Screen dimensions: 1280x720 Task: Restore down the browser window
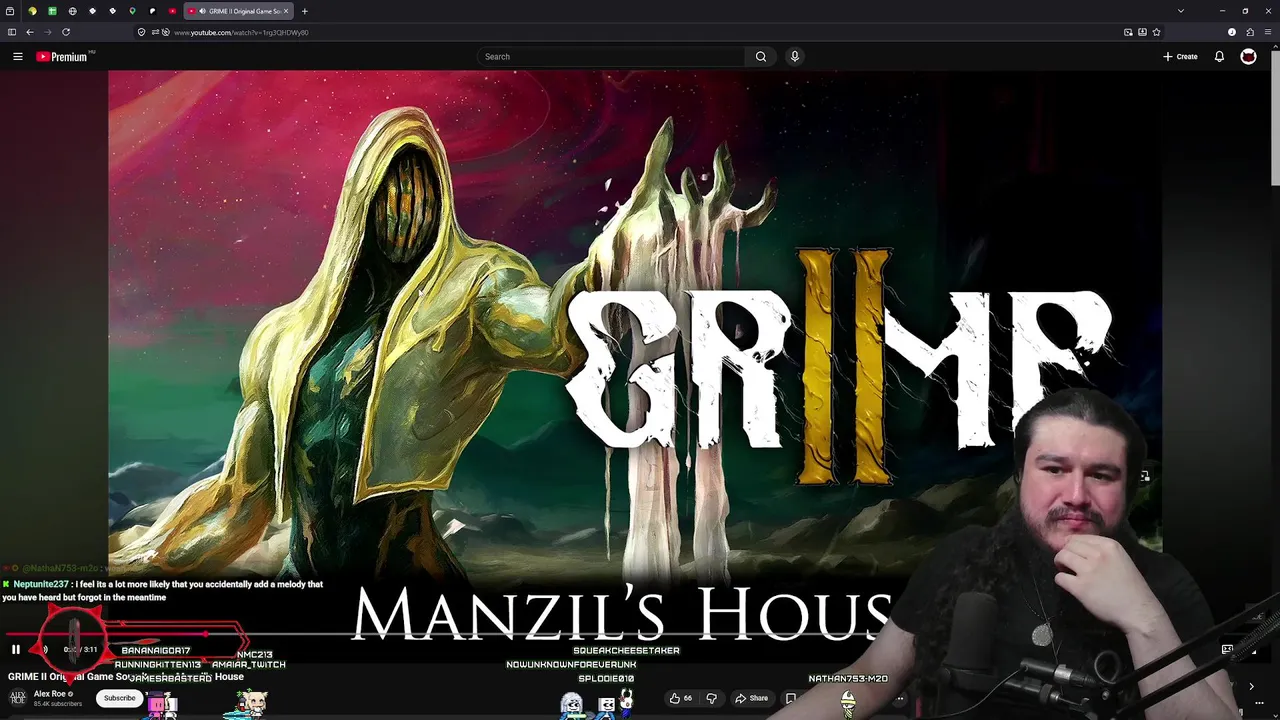pos(1245,11)
